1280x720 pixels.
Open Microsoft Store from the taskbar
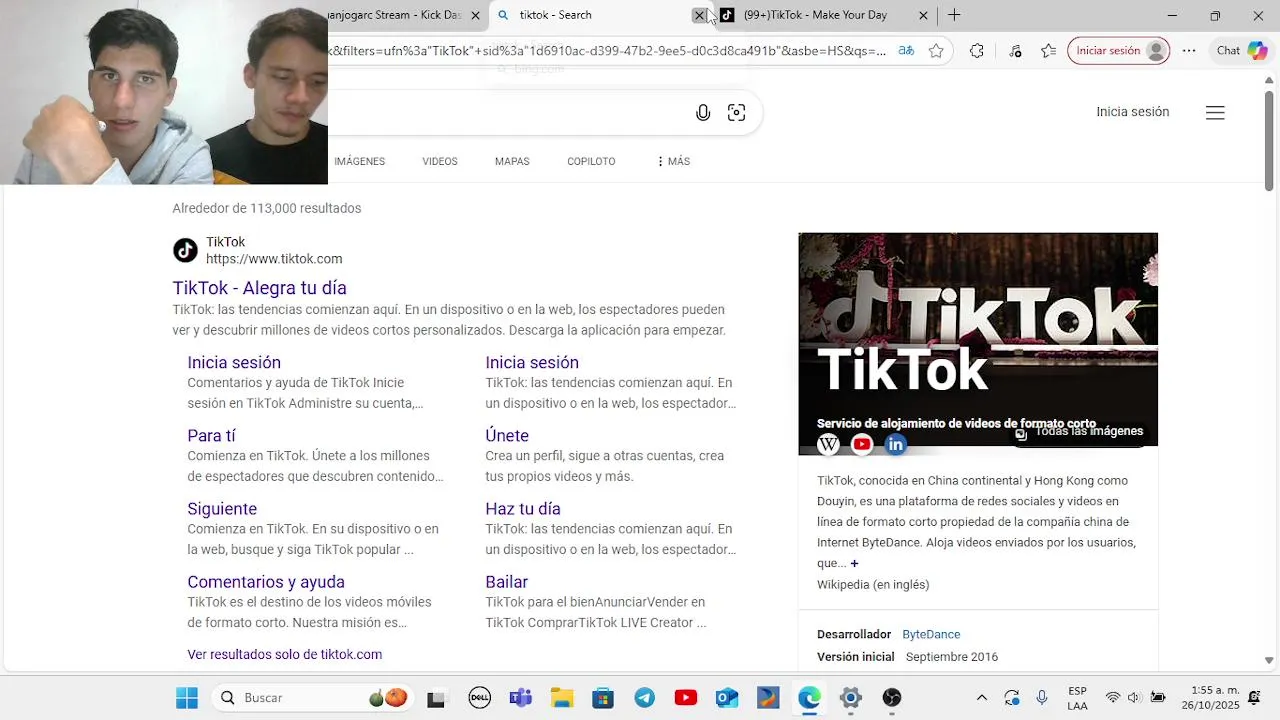click(x=603, y=698)
